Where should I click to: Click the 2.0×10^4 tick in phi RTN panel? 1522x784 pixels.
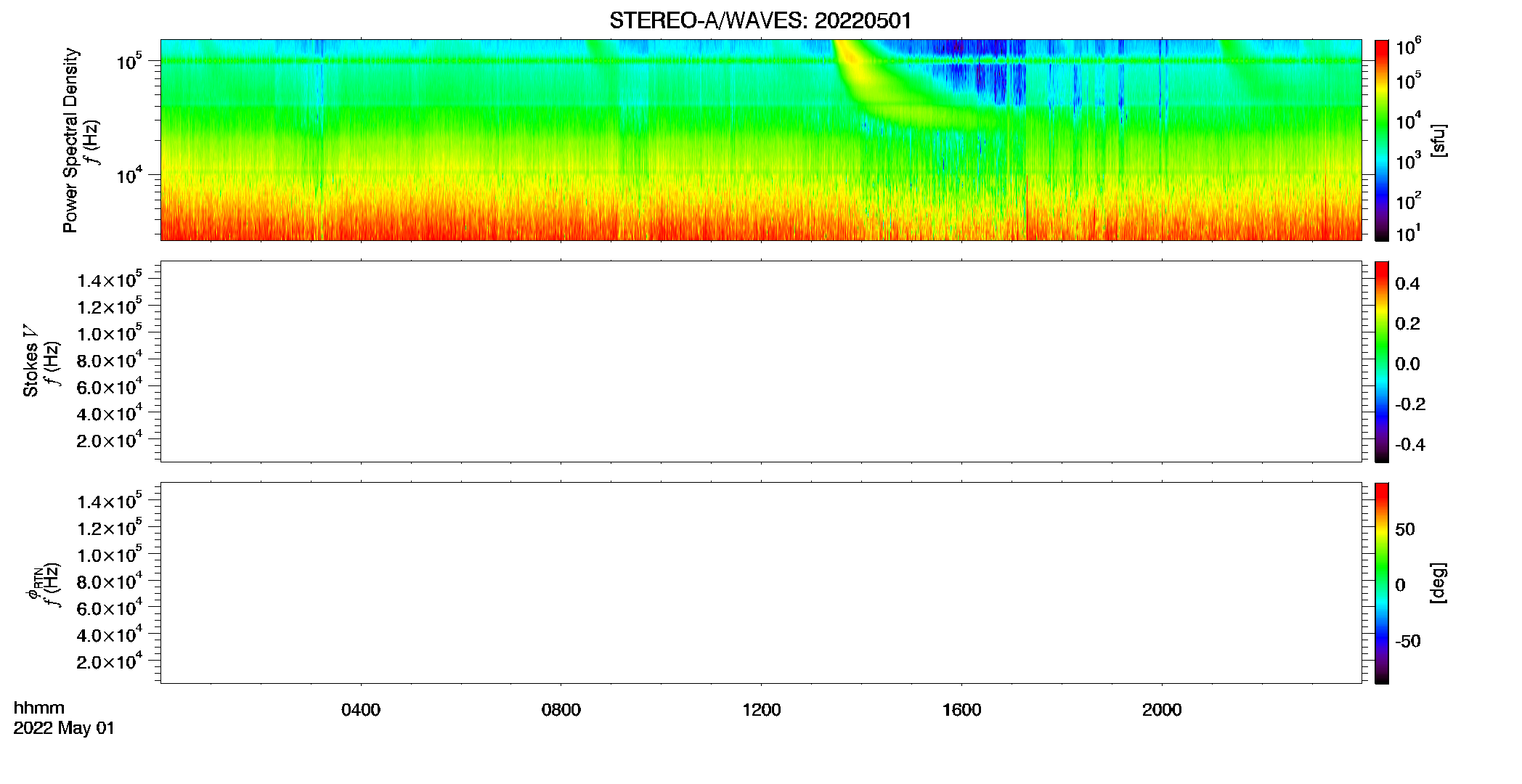click(110, 661)
